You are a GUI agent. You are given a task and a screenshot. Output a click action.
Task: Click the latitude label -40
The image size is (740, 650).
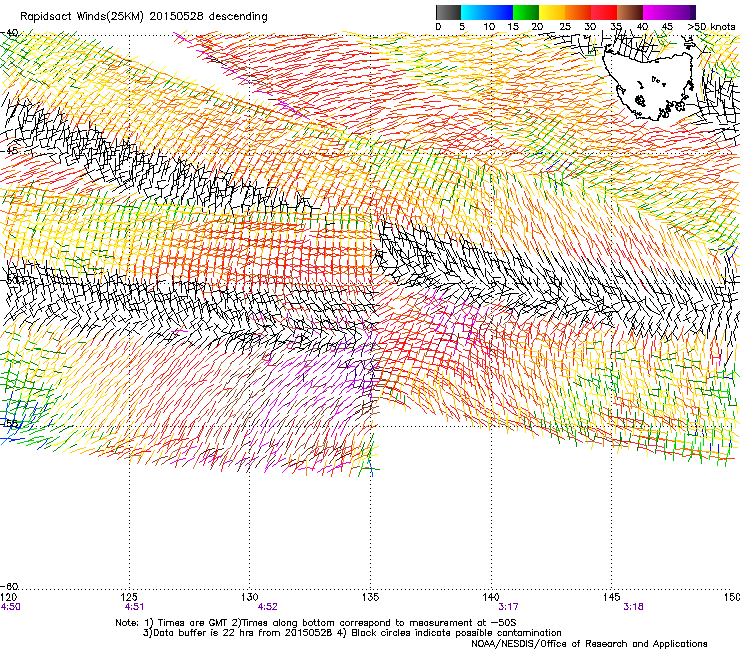coord(10,33)
